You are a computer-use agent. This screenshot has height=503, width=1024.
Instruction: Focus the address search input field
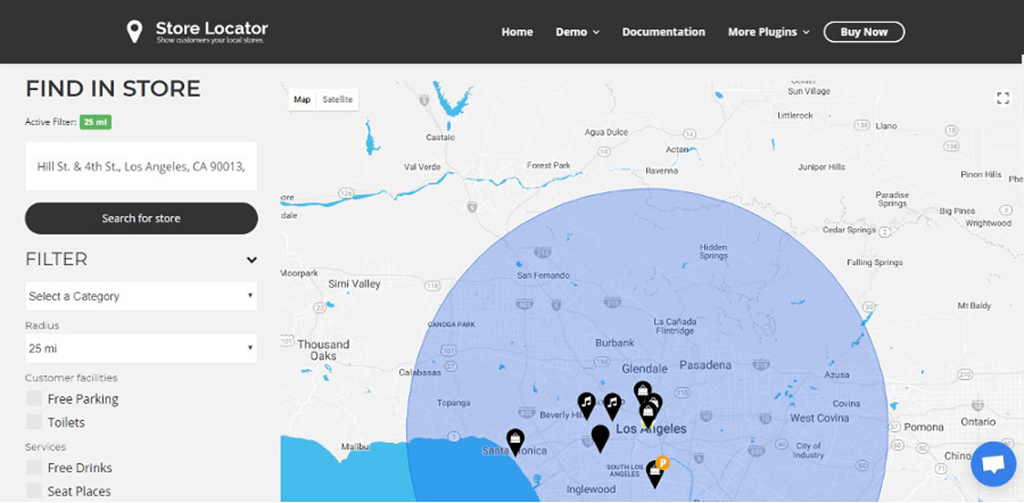coord(141,166)
